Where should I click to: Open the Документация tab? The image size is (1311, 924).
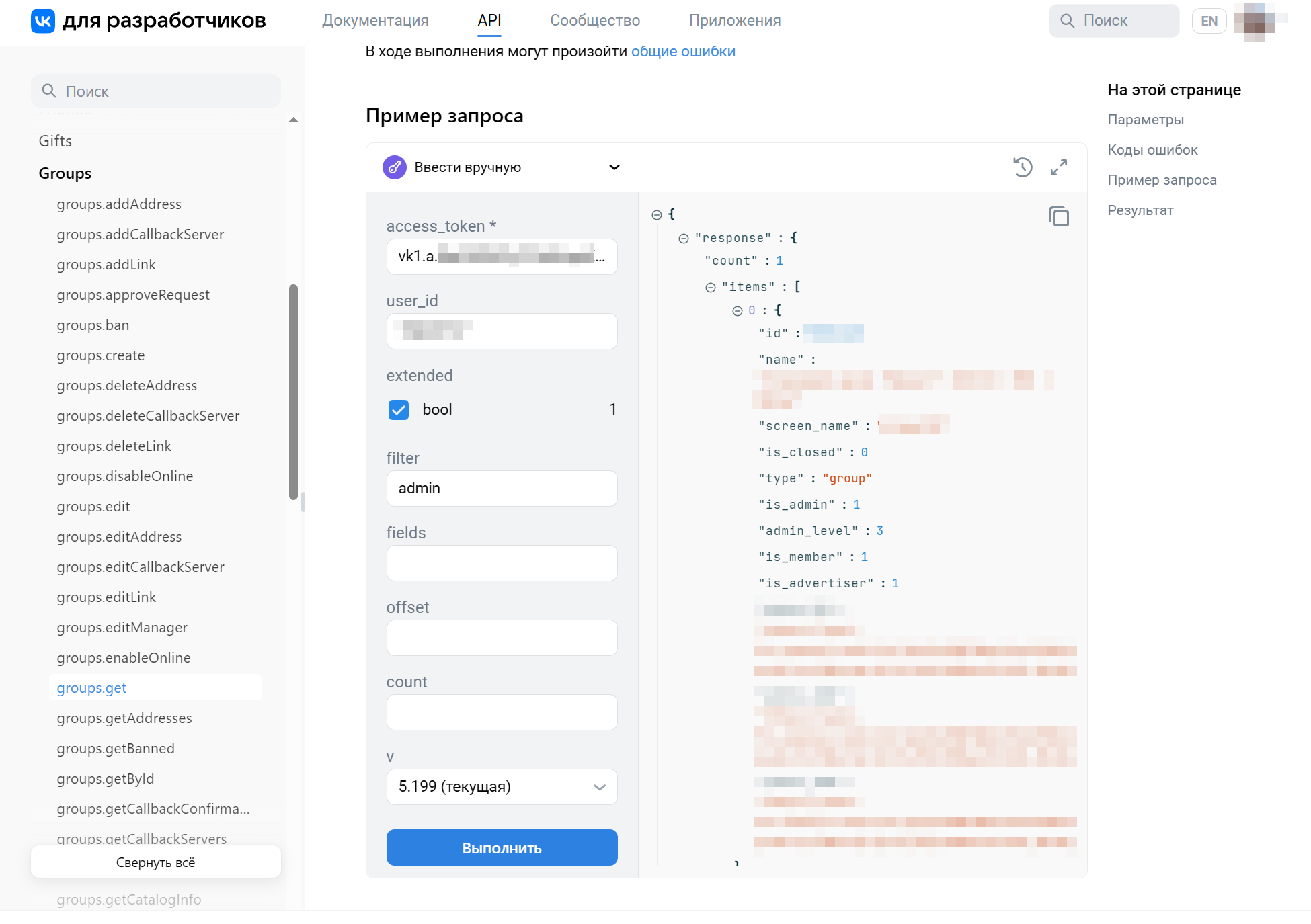[375, 21]
